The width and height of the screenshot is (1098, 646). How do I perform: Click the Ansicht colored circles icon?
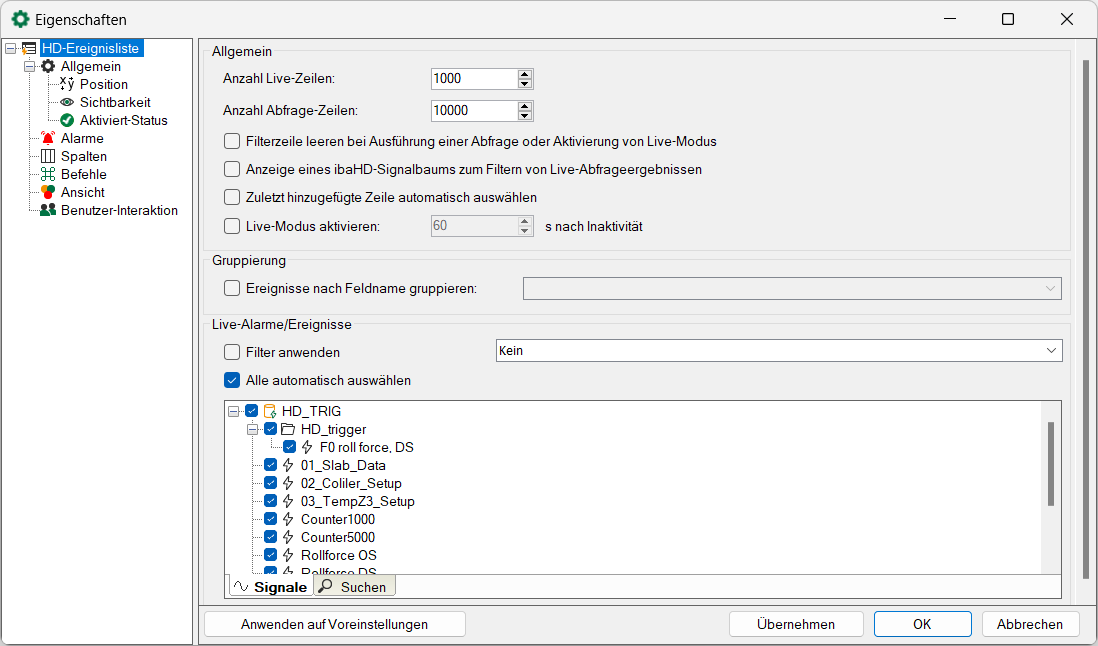48,193
